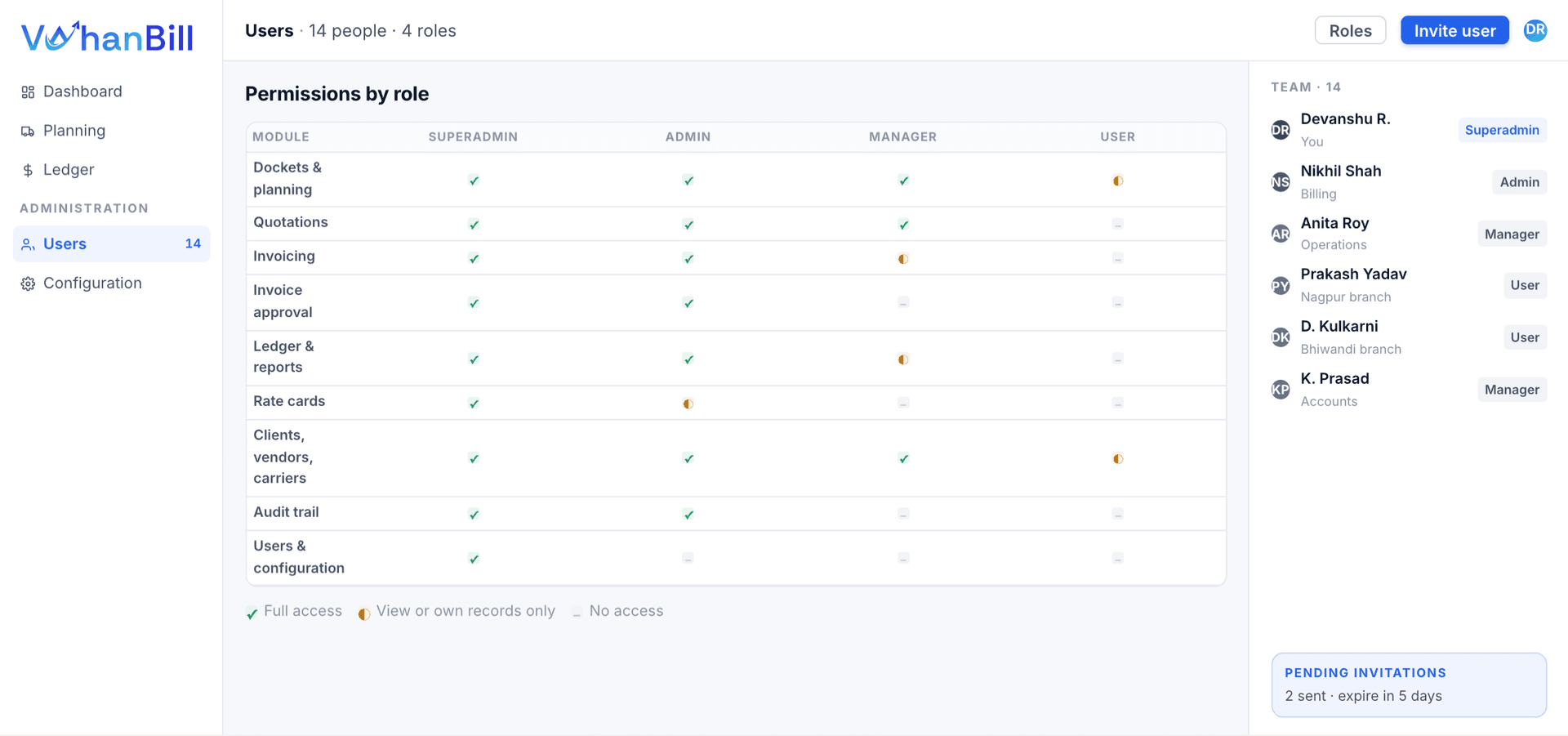This screenshot has height=736, width=1568.
Task: Click the 'Invoice approval' module label
Action: point(283,301)
